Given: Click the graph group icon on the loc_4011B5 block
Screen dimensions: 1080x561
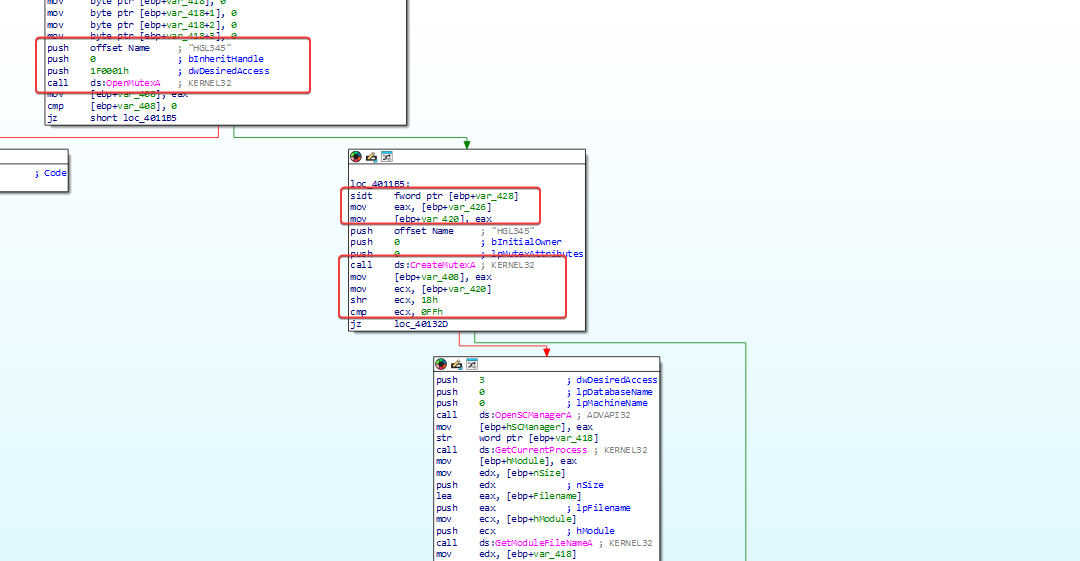Looking at the screenshot, I should [387, 157].
